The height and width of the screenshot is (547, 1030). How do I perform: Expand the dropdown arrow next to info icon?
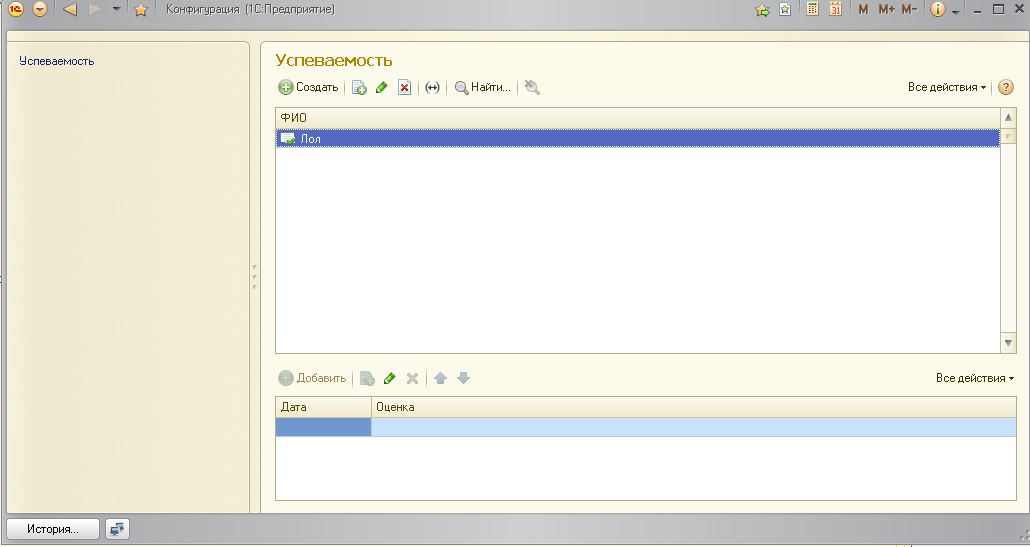(956, 12)
